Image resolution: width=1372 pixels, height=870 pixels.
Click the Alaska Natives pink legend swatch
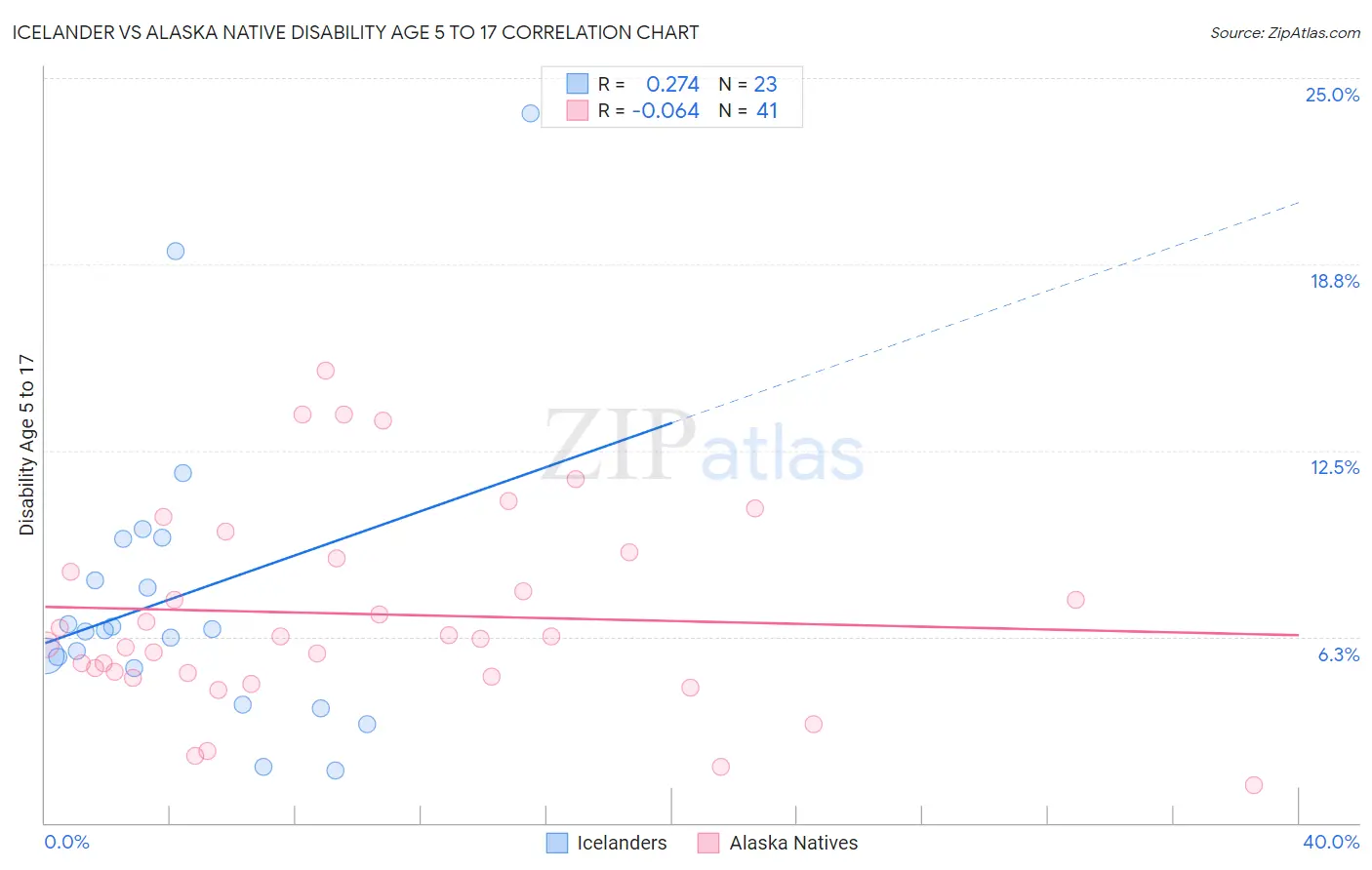(708, 843)
